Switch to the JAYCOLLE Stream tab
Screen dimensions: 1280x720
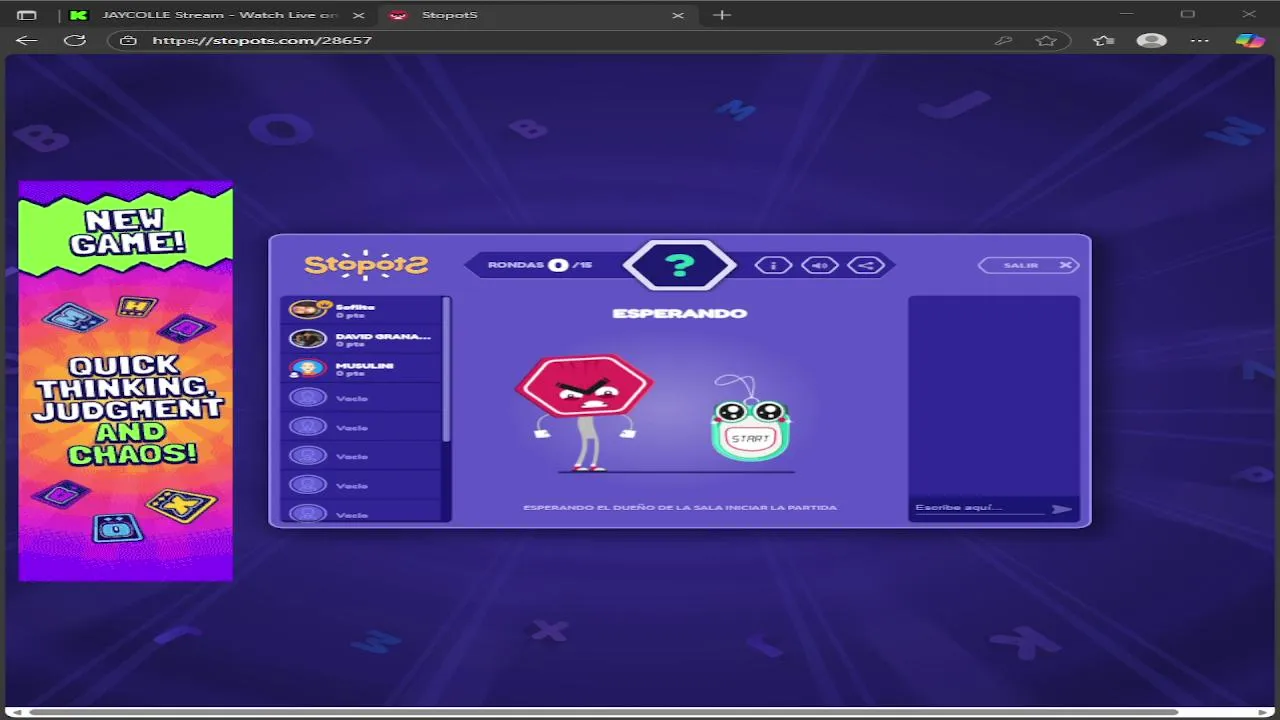tap(218, 15)
